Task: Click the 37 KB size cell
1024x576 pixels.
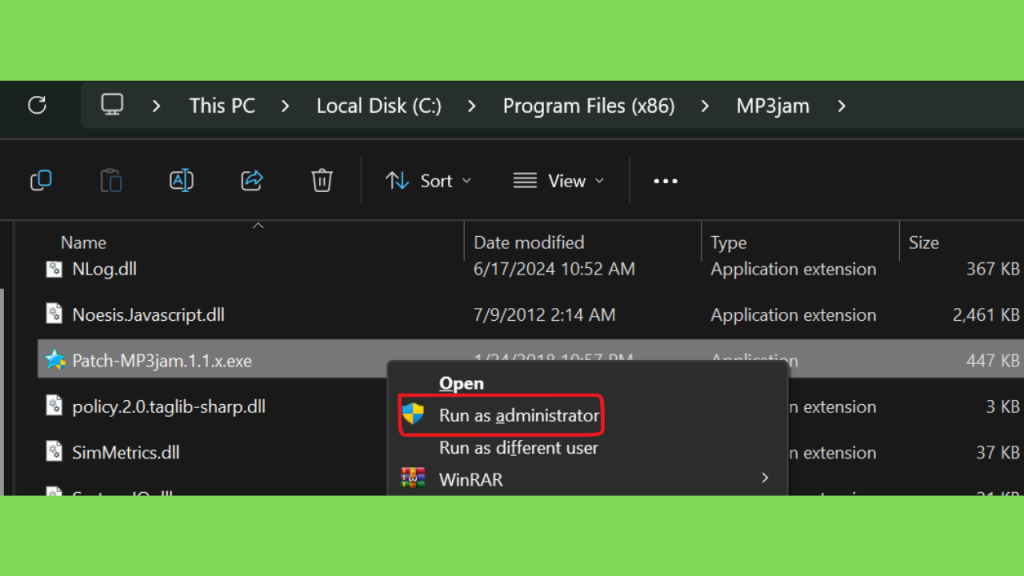Action: [x=998, y=453]
